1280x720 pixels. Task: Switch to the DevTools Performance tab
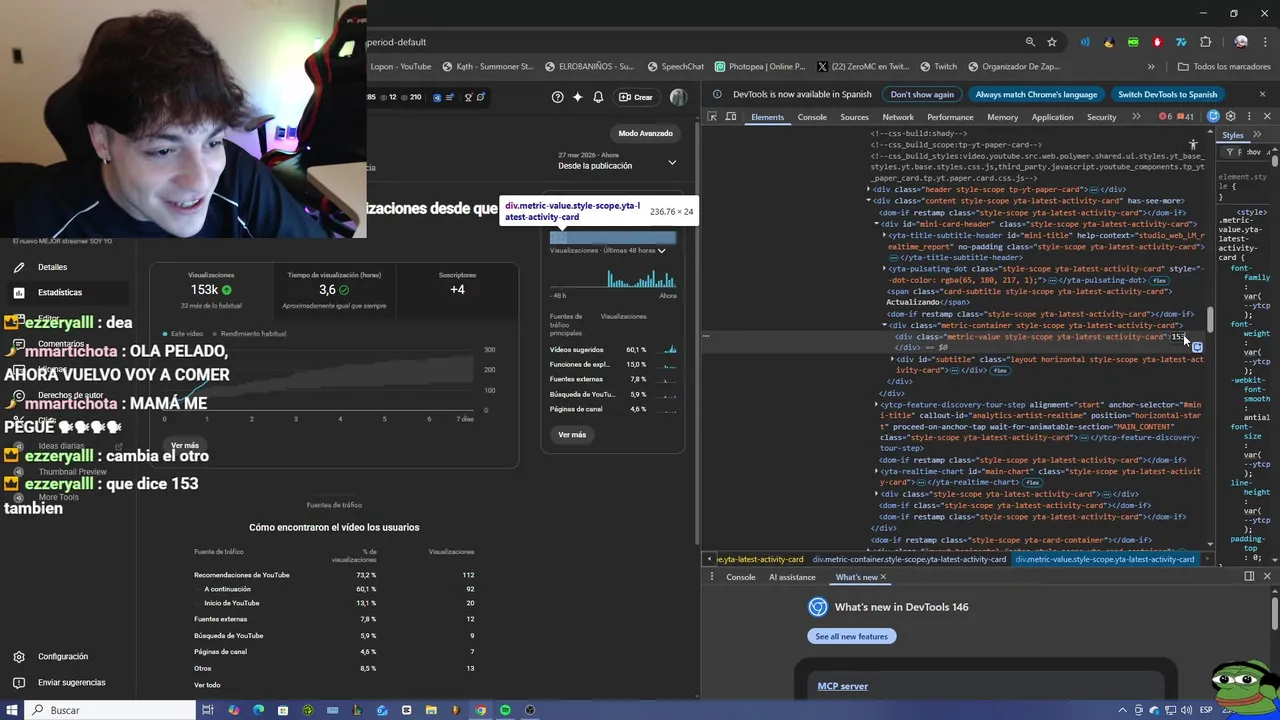[950, 117]
